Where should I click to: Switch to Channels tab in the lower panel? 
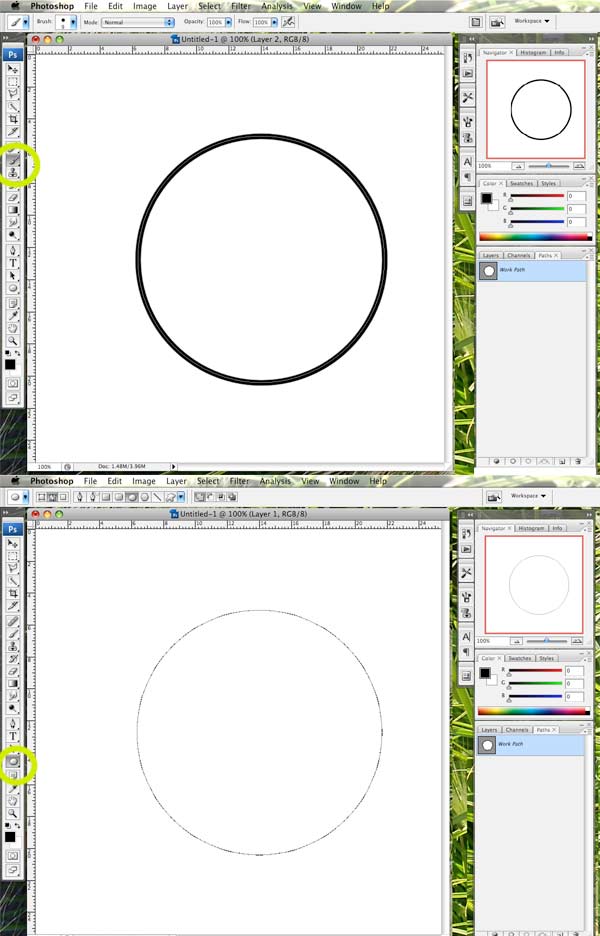click(516, 729)
